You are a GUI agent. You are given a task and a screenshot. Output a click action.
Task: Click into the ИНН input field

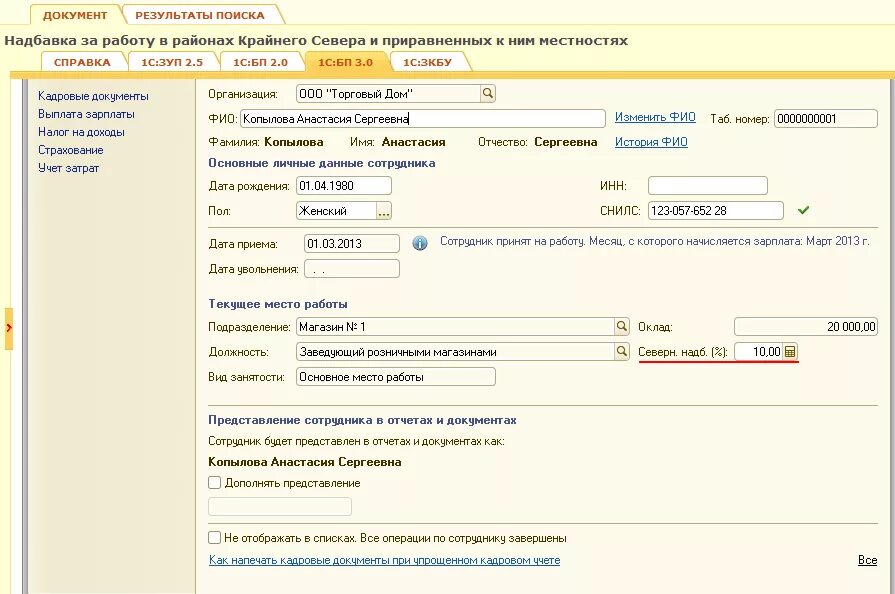coord(707,186)
